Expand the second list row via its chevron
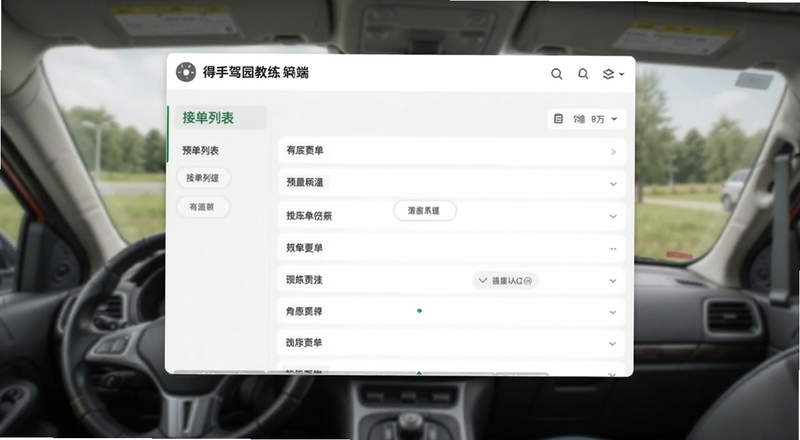This screenshot has width=800, height=440. (x=613, y=184)
